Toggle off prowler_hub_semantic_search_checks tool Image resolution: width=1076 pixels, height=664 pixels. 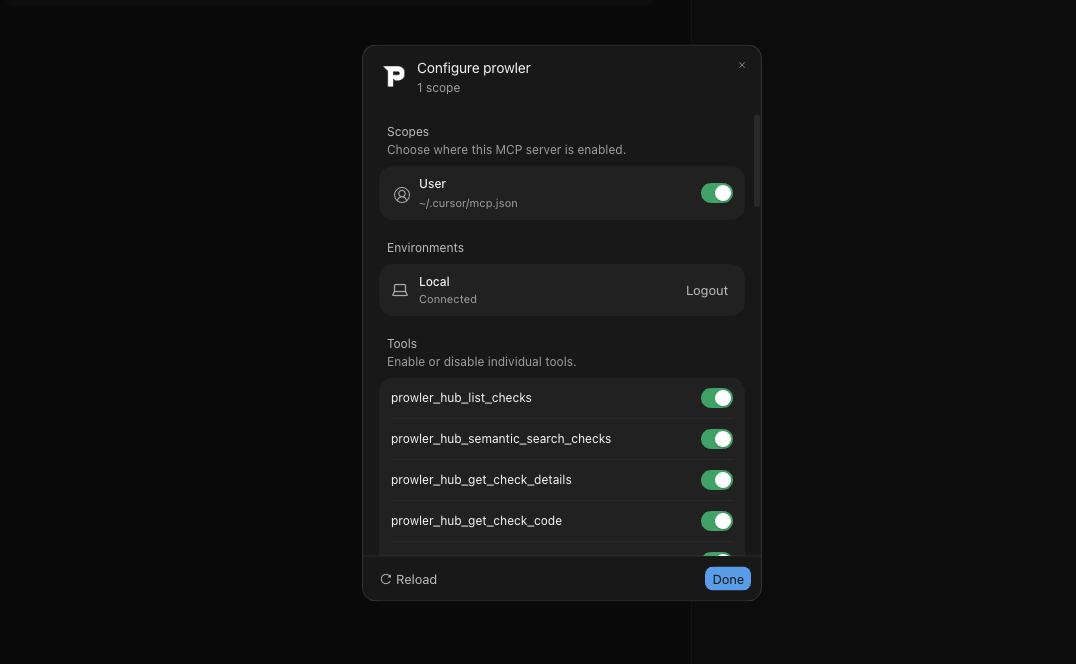pyautogui.click(x=716, y=439)
